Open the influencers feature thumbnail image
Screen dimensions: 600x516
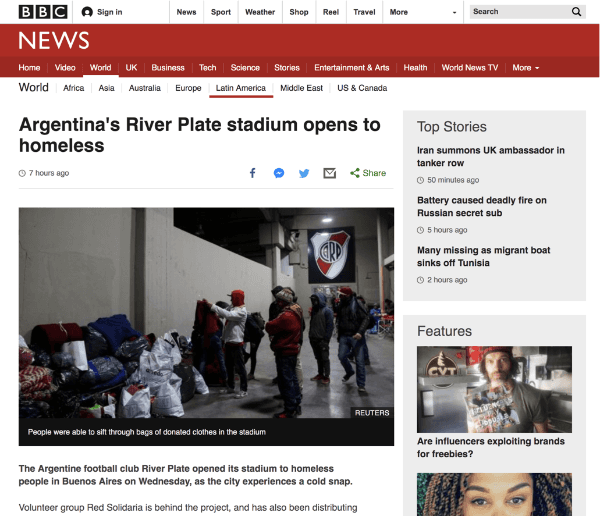coord(494,389)
